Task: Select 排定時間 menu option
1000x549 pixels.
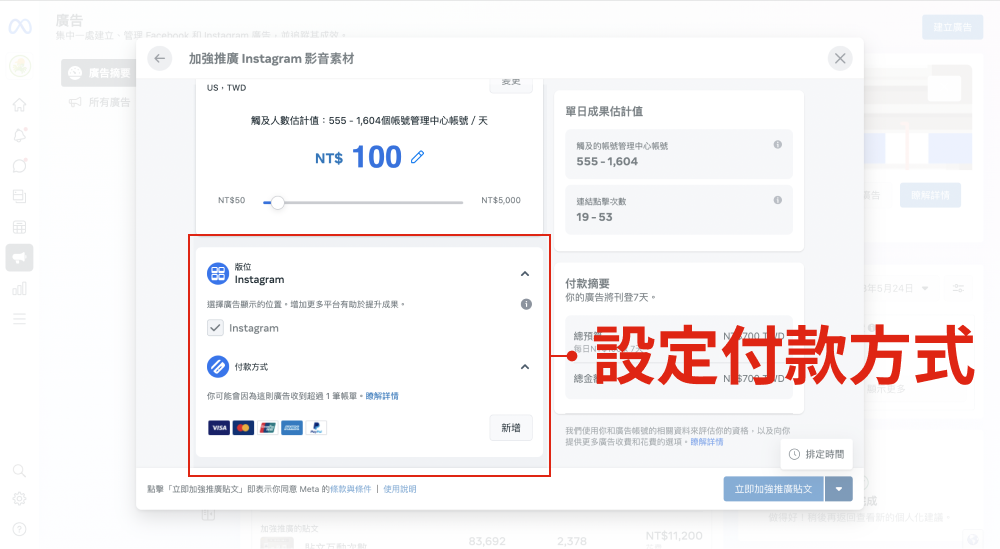Action: click(817, 454)
